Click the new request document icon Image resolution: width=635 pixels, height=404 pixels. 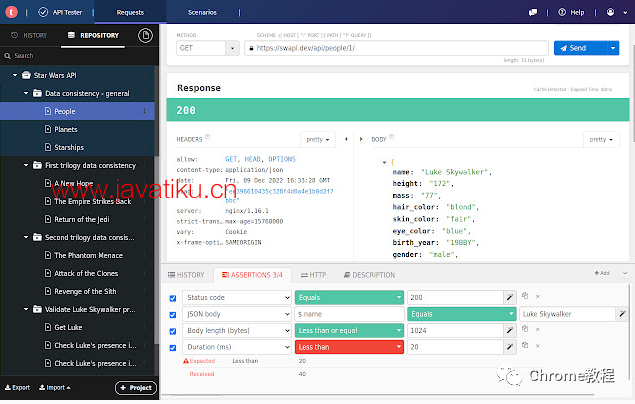click(145, 35)
